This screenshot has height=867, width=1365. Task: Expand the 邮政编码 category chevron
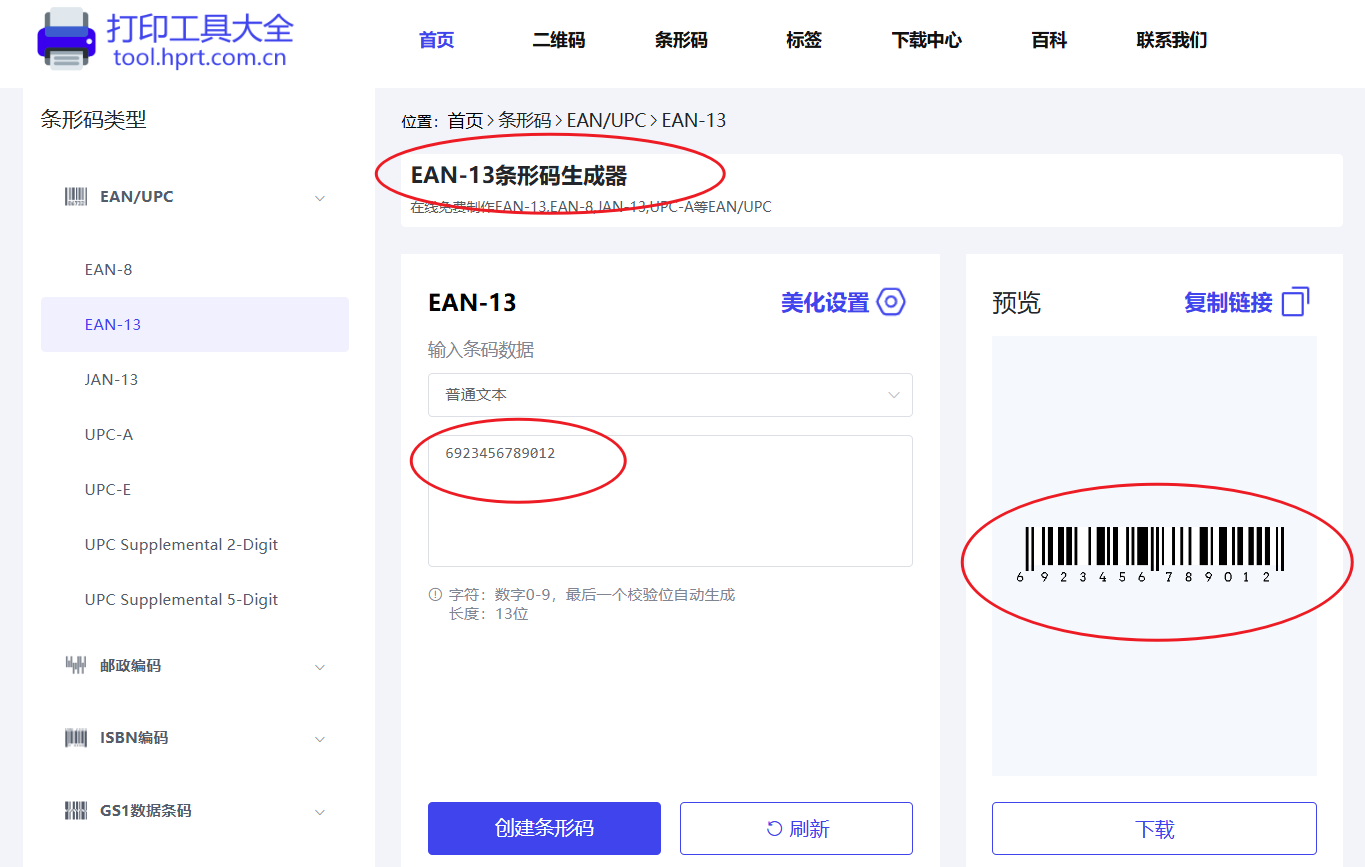(320, 667)
